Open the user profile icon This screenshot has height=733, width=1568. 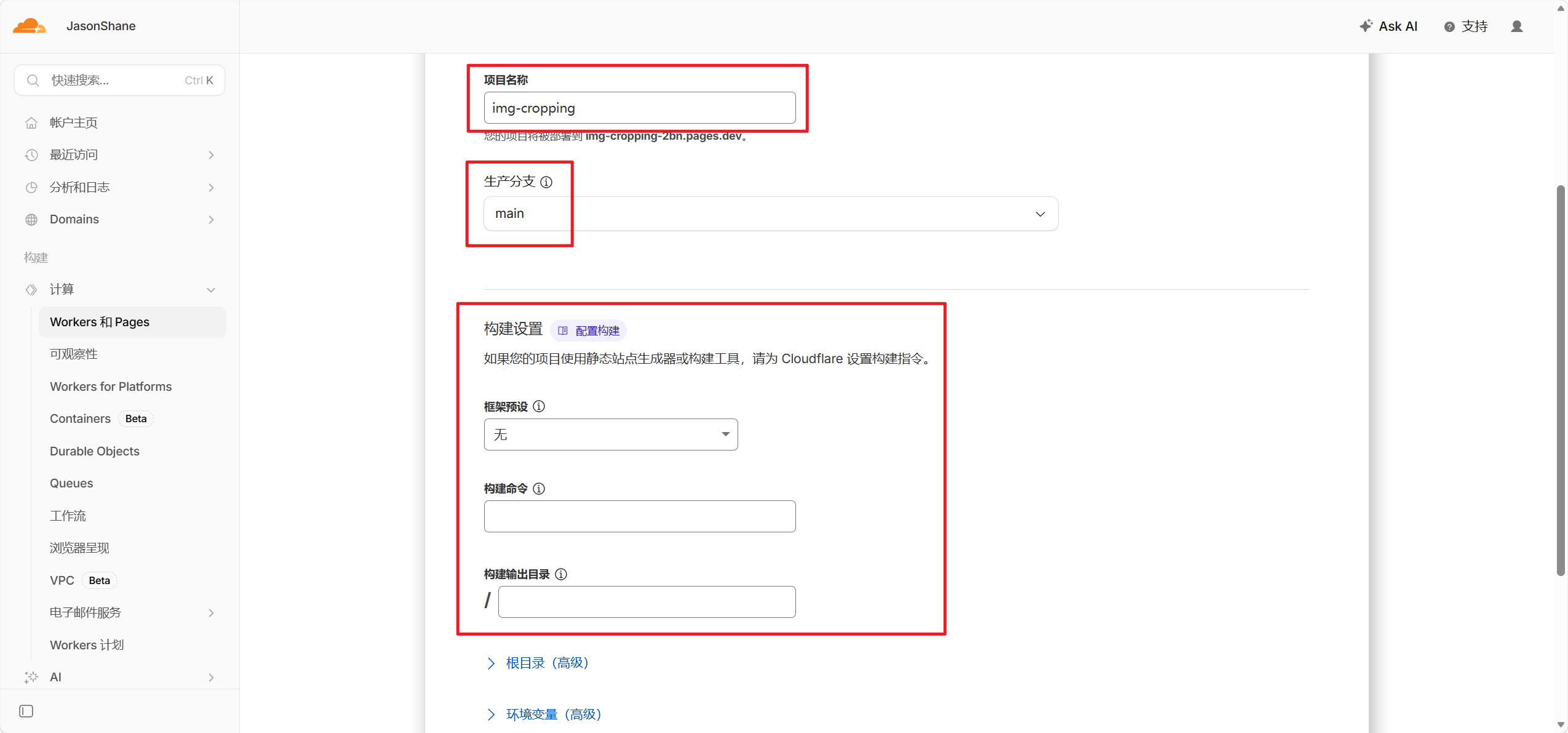pyautogui.click(x=1516, y=26)
